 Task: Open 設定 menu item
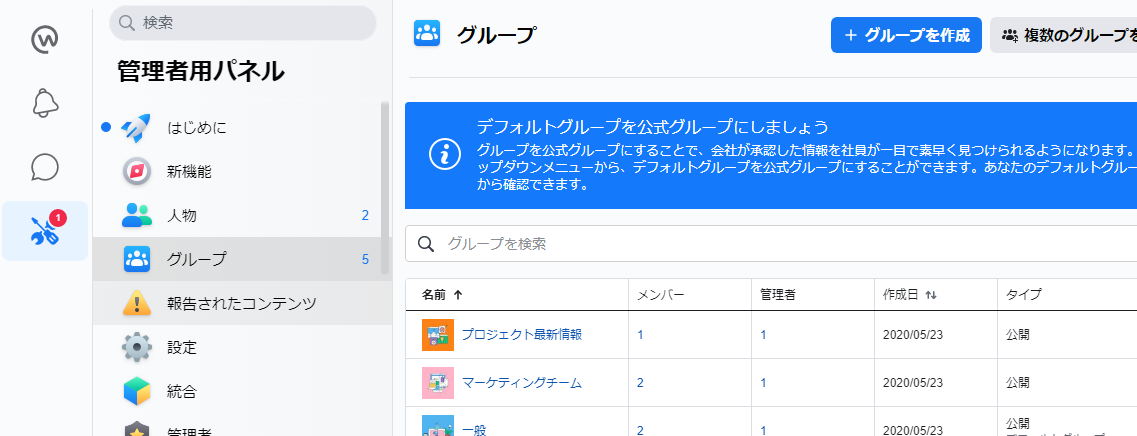point(241,347)
